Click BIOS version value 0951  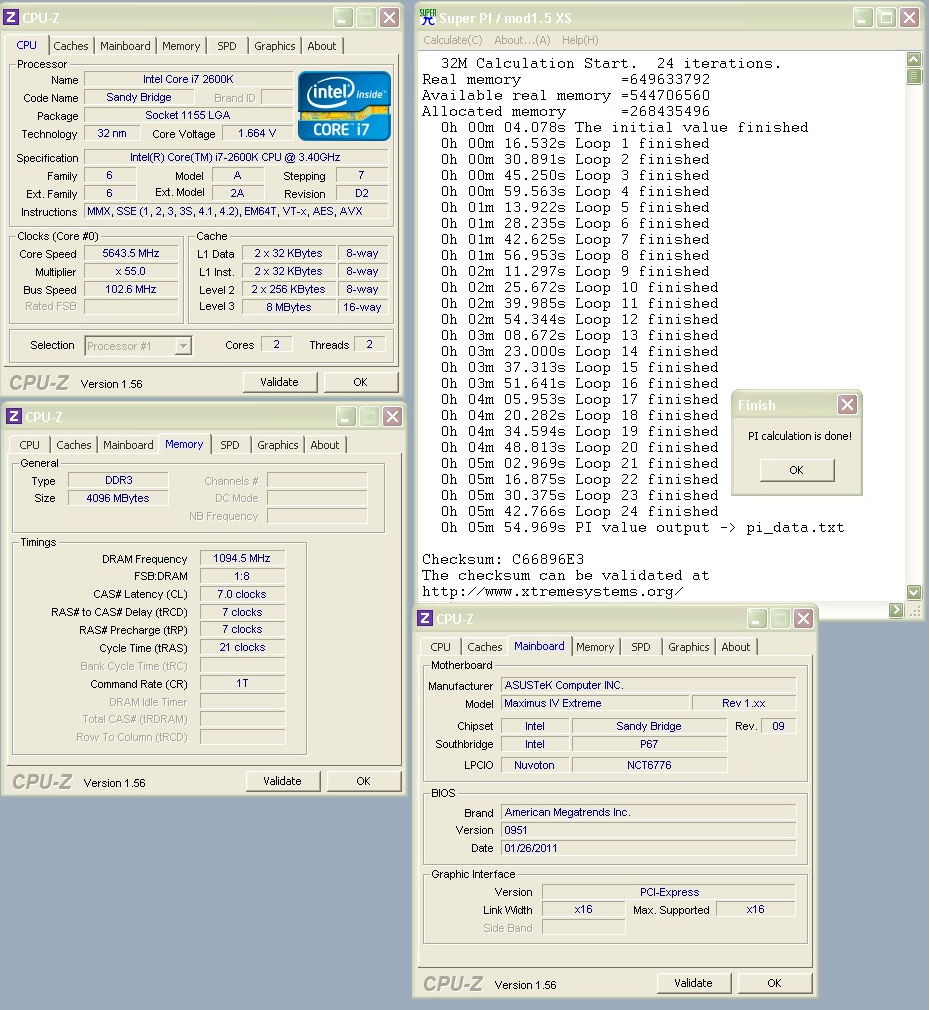[x=649, y=830]
